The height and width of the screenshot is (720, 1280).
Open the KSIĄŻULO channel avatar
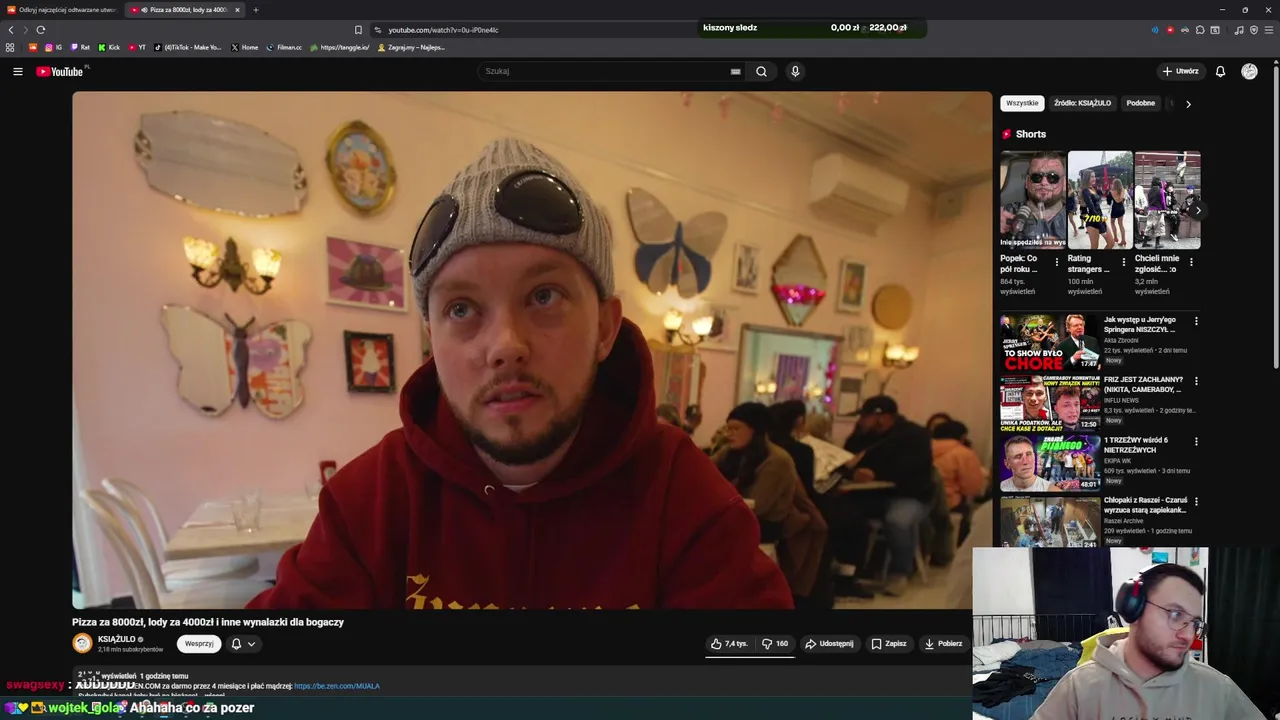tap(82, 644)
